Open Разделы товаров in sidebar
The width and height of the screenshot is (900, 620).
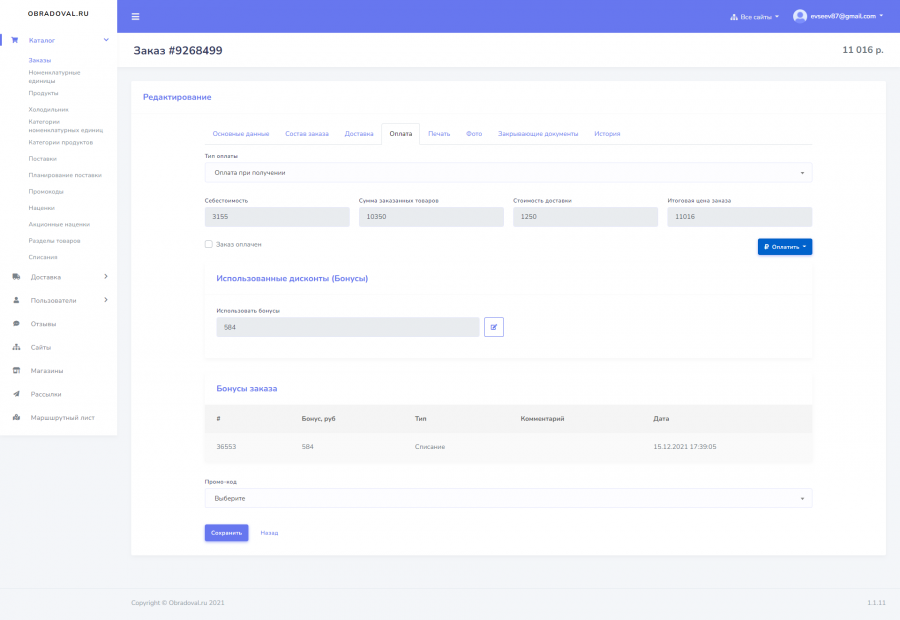(x=55, y=241)
